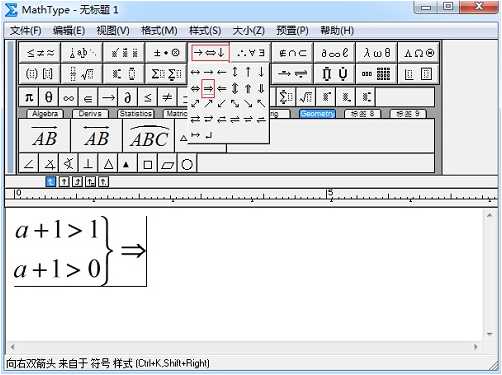This screenshot has width=502, height=375.
Task: Pick the double down arrow (⇓) symbol
Action: point(261,88)
